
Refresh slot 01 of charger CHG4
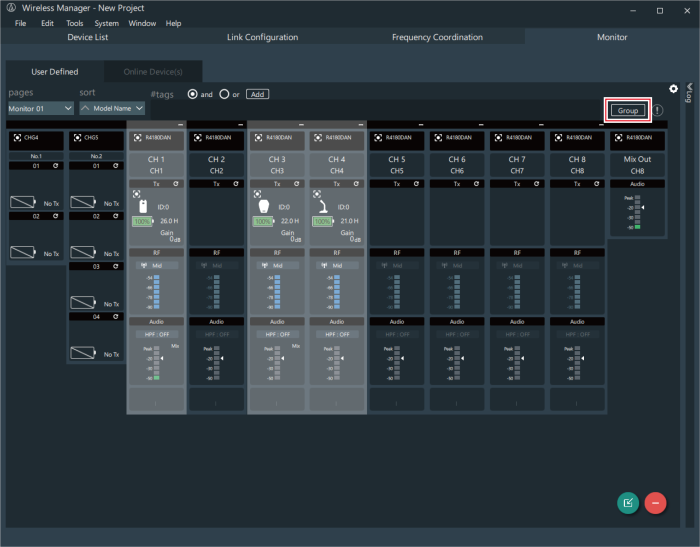[x=56, y=166]
